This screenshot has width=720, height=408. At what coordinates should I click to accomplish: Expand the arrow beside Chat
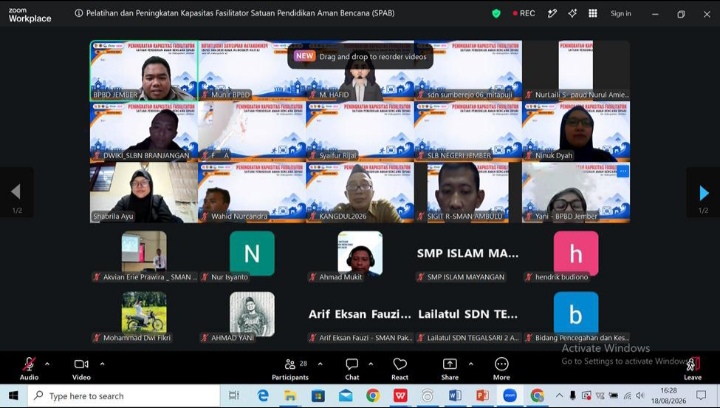pos(371,364)
